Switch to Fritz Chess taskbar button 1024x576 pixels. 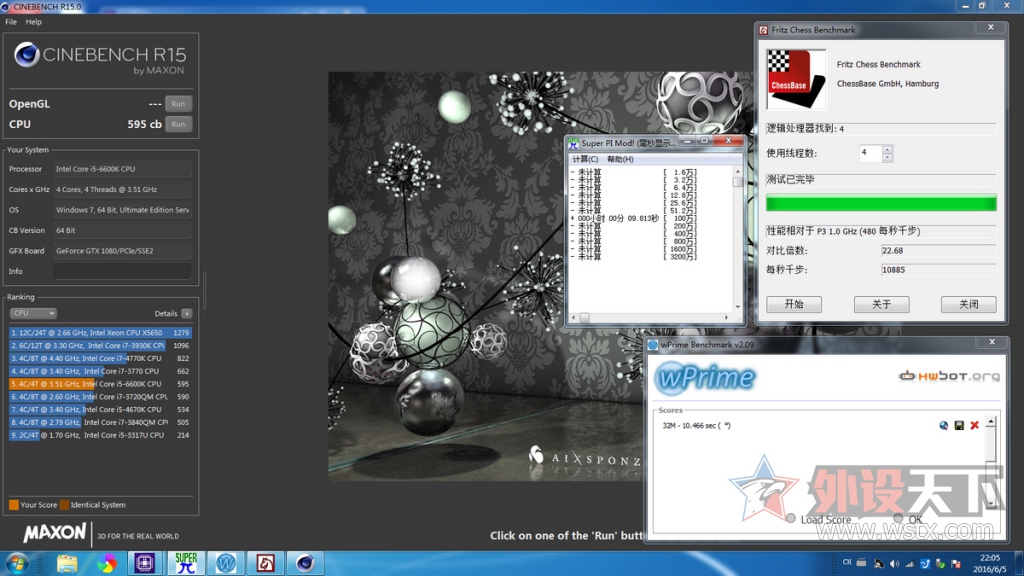point(265,563)
